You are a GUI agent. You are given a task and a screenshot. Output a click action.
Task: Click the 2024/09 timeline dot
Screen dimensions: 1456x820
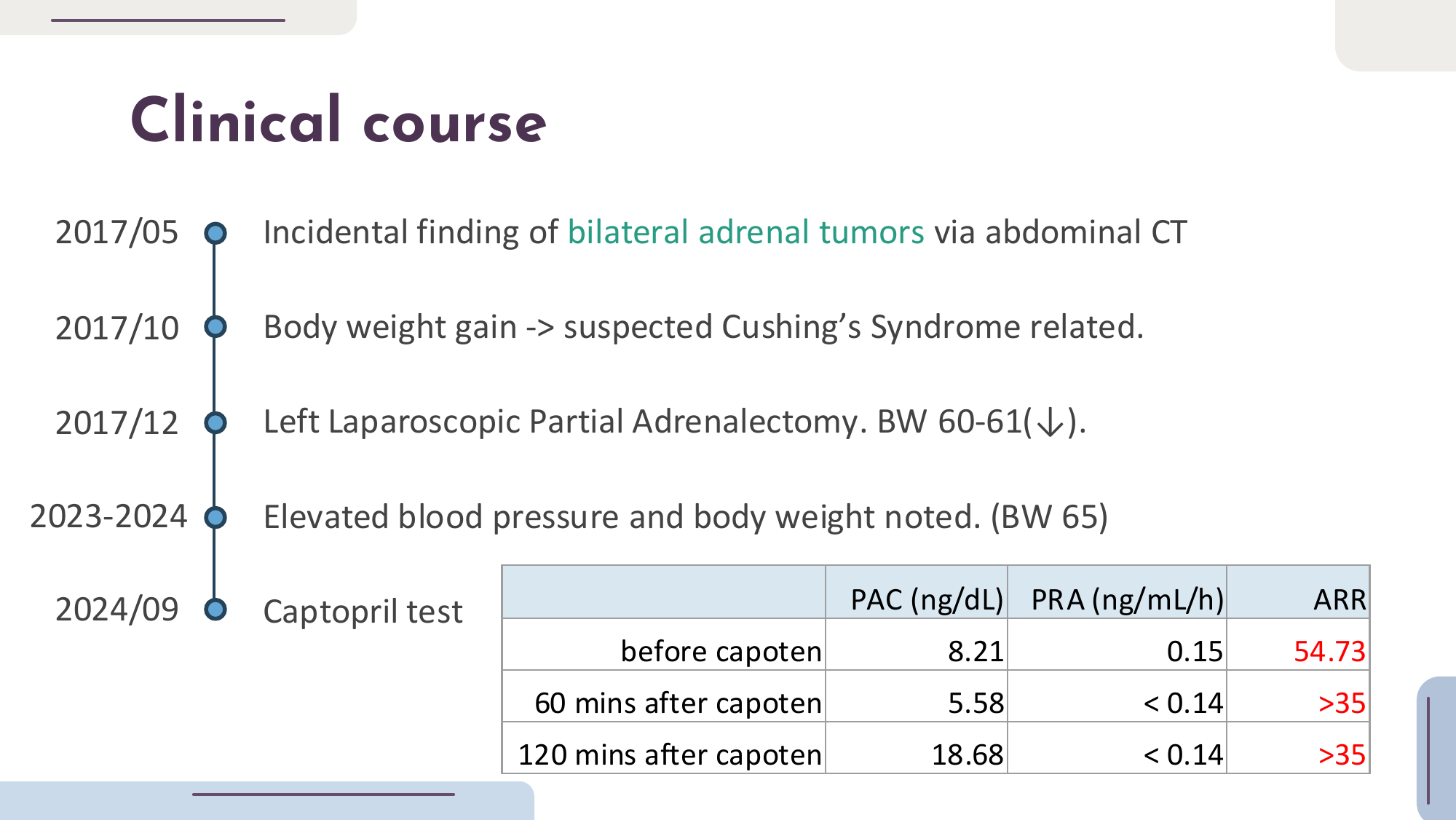pos(215,609)
